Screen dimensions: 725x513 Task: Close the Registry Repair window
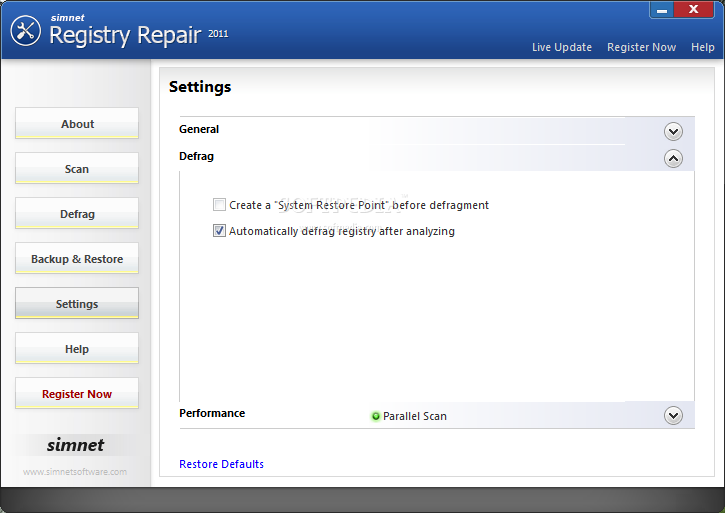[x=694, y=10]
